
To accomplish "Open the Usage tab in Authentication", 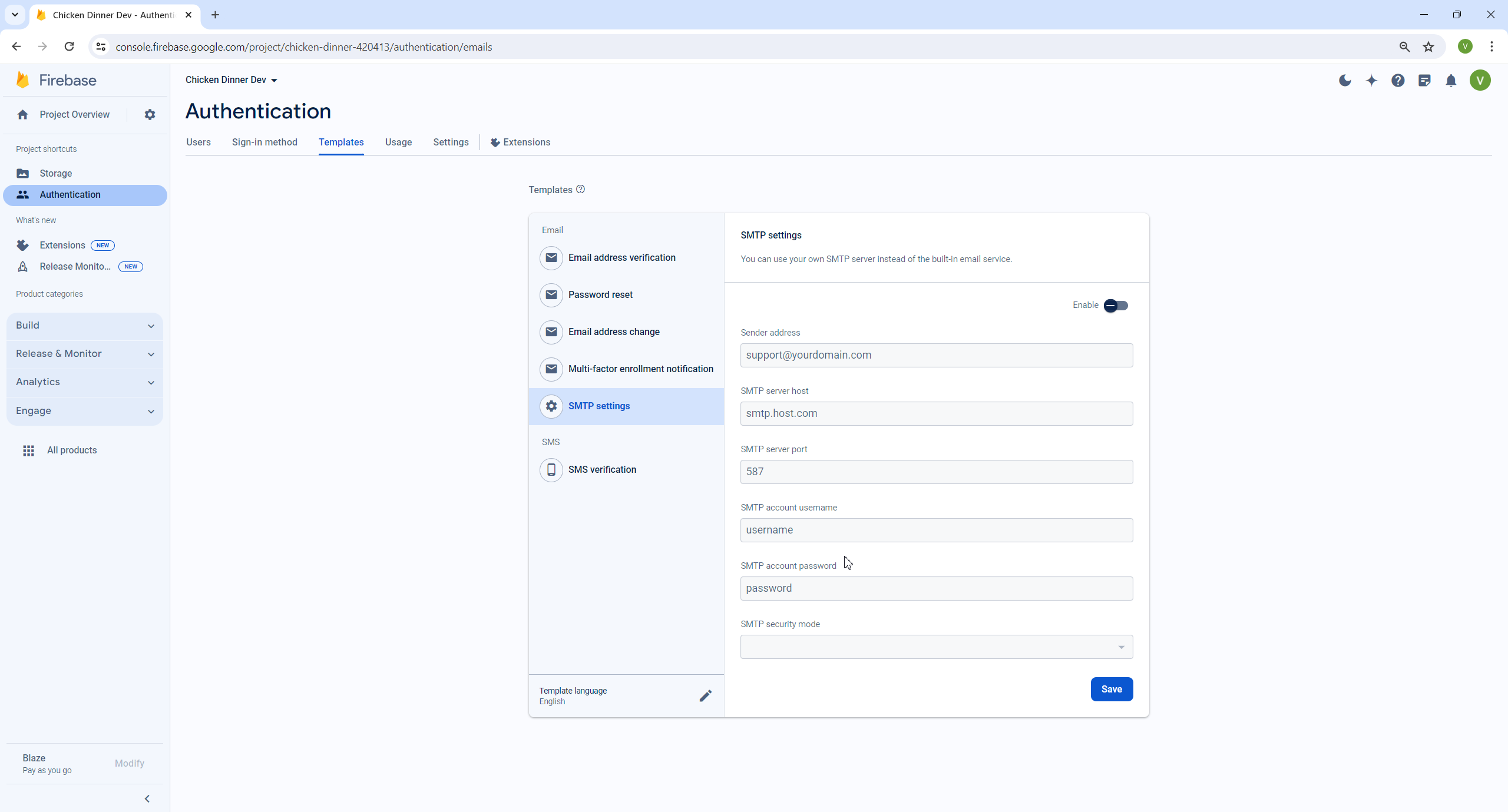I will tap(398, 142).
